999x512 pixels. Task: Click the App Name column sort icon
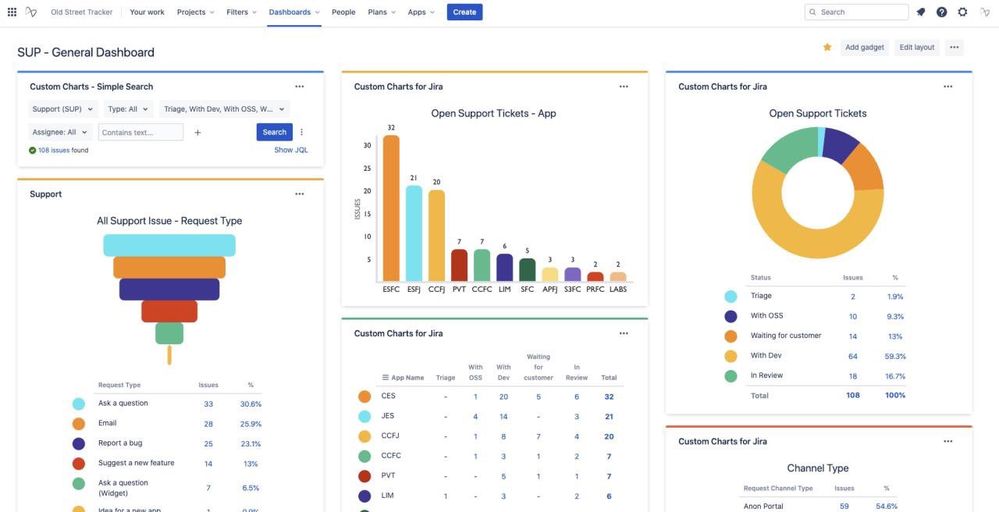(385, 378)
